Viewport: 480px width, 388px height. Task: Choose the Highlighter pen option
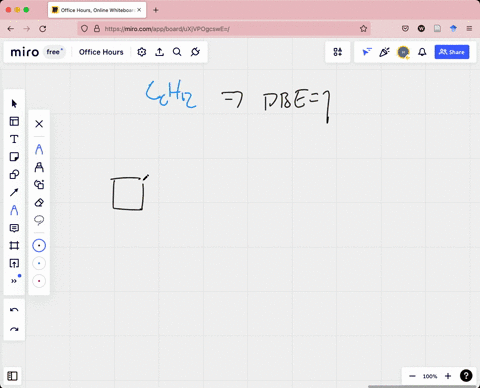point(39,167)
